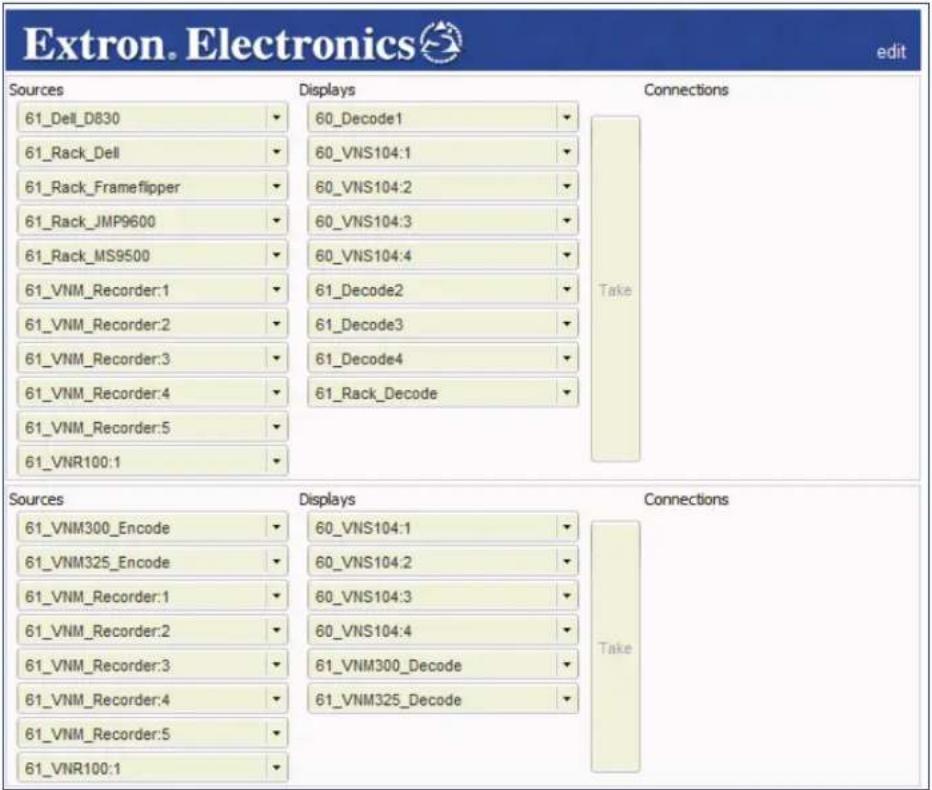Select the 61_Decode4 display entry
Screen dimensions: 932x790
(443, 359)
